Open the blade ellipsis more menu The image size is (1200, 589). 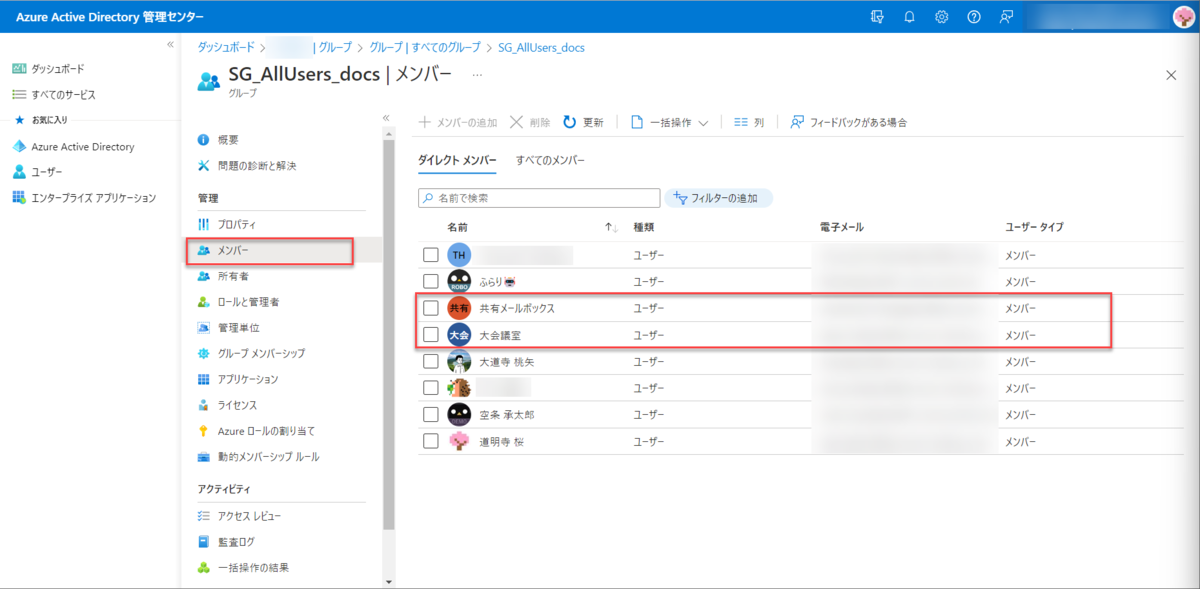pos(477,75)
